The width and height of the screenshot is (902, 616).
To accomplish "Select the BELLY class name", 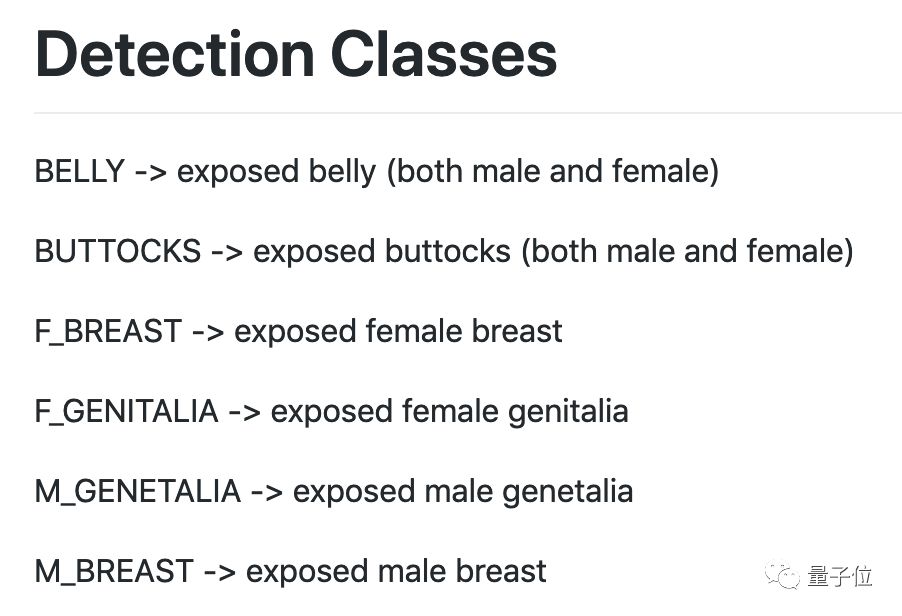I will pyautogui.click(x=79, y=171).
